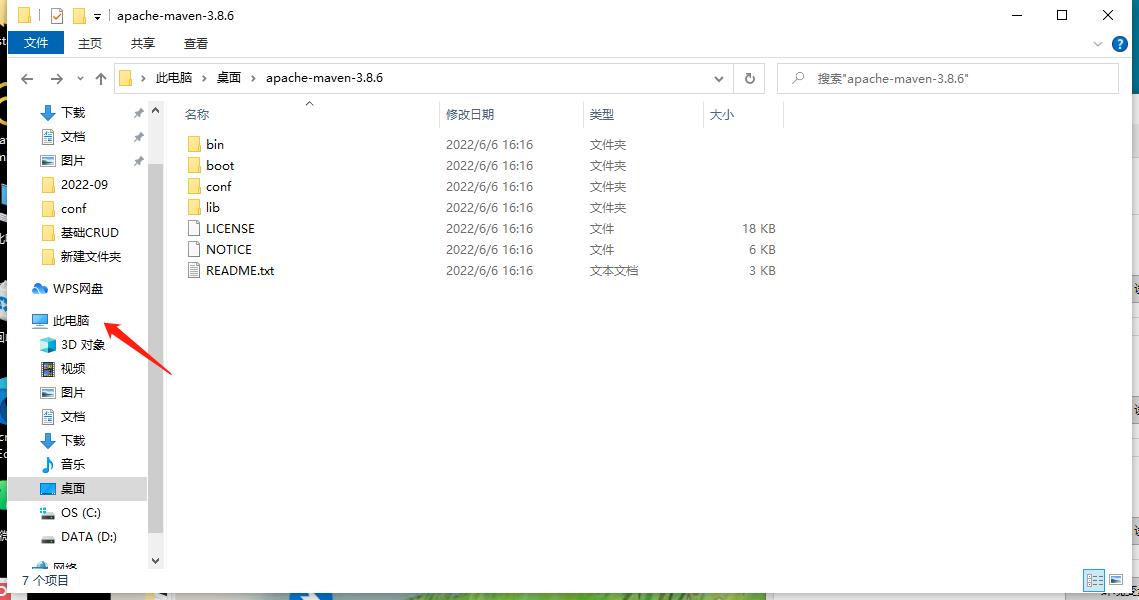Click 文本文档 type of README.txt
Viewport: 1139px width, 600px height.
614,270
